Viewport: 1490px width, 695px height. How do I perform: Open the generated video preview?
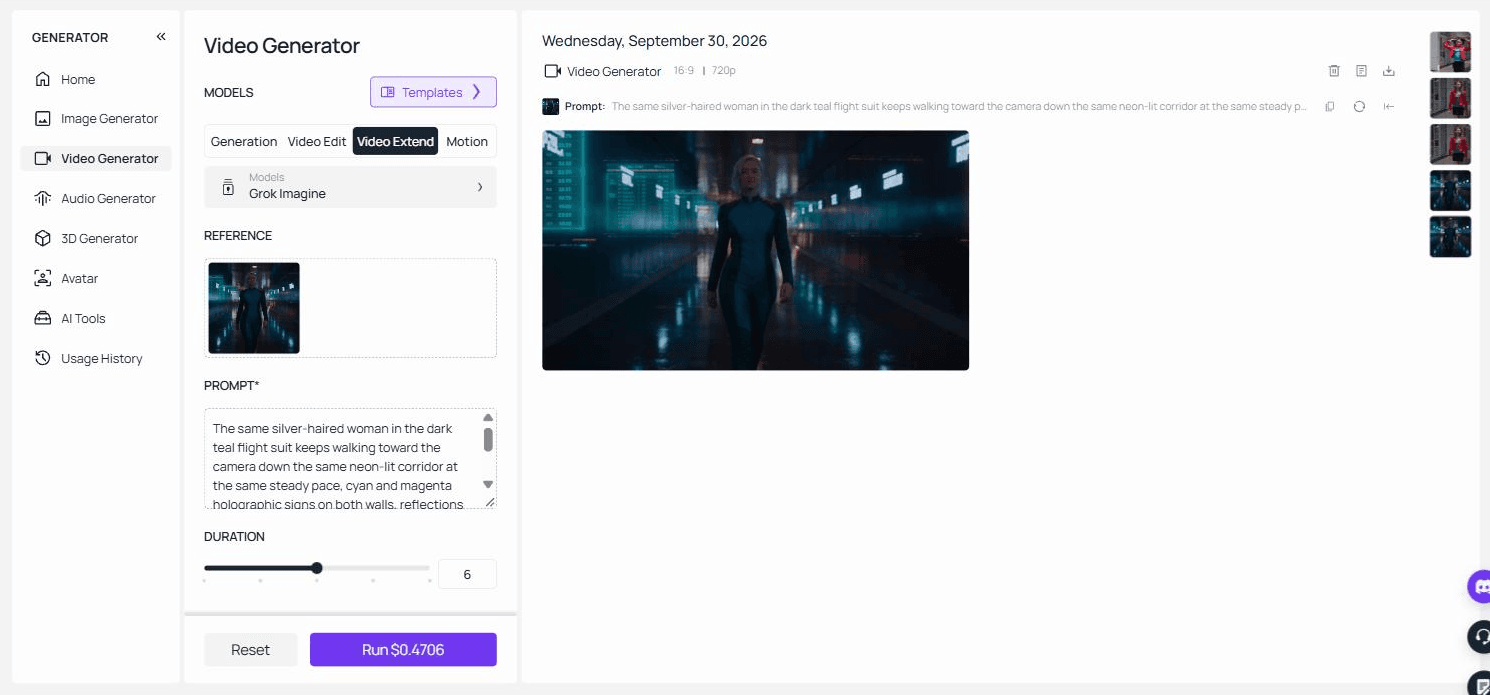755,250
